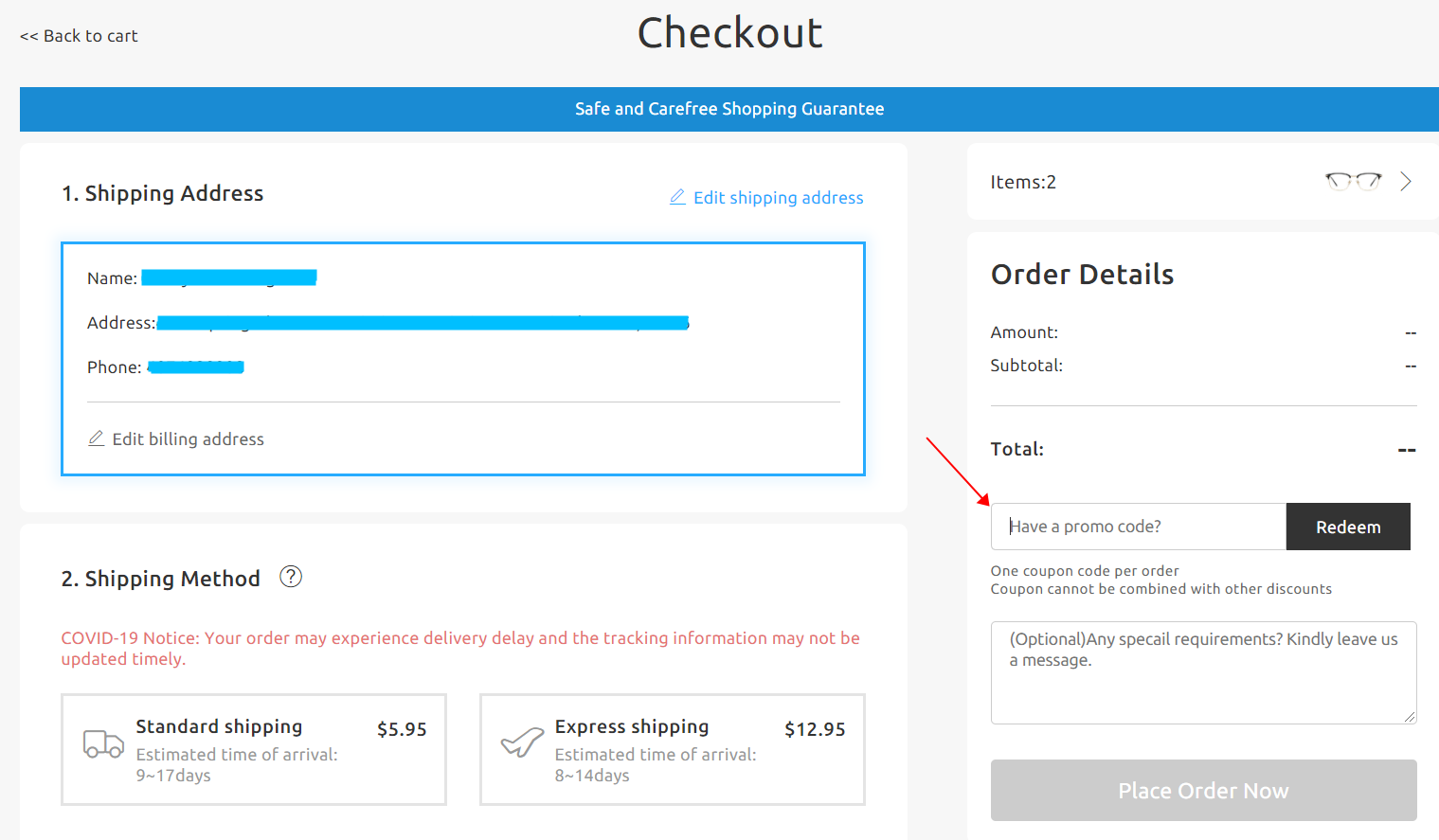Click the Redeem button
This screenshot has width=1439, height=840.
point(1348,527)
